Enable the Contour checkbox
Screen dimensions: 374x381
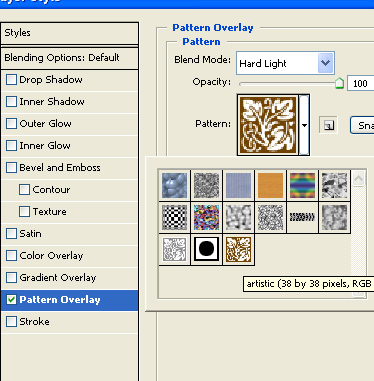[24, 190]
